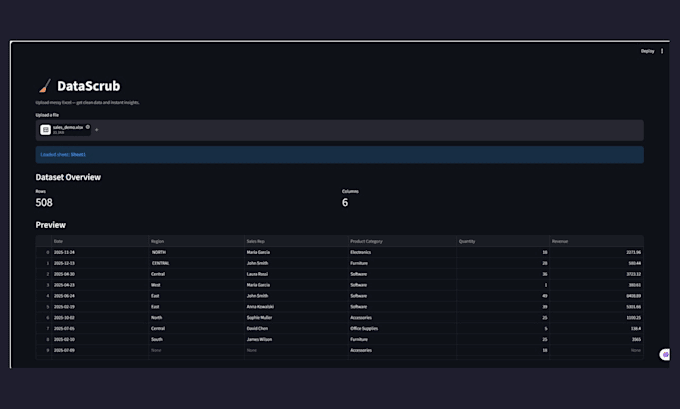Image resolution: width=680 pixels, height=409 pixels.
Task: Click the Deploy button
Action: tap(647, 51)
